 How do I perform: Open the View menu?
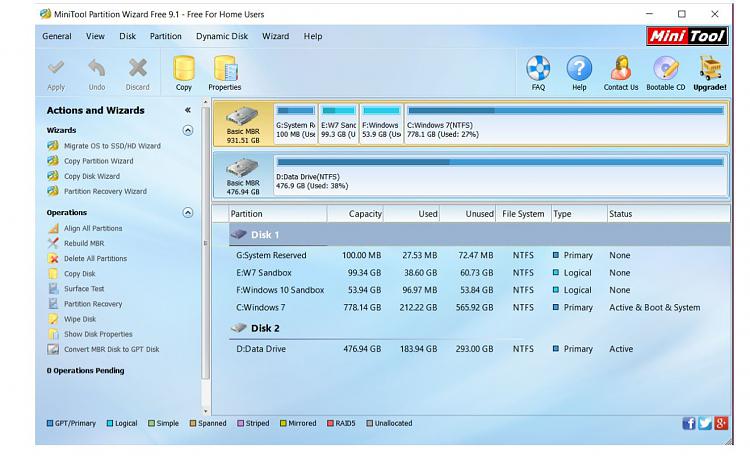(x=95, y=36)
